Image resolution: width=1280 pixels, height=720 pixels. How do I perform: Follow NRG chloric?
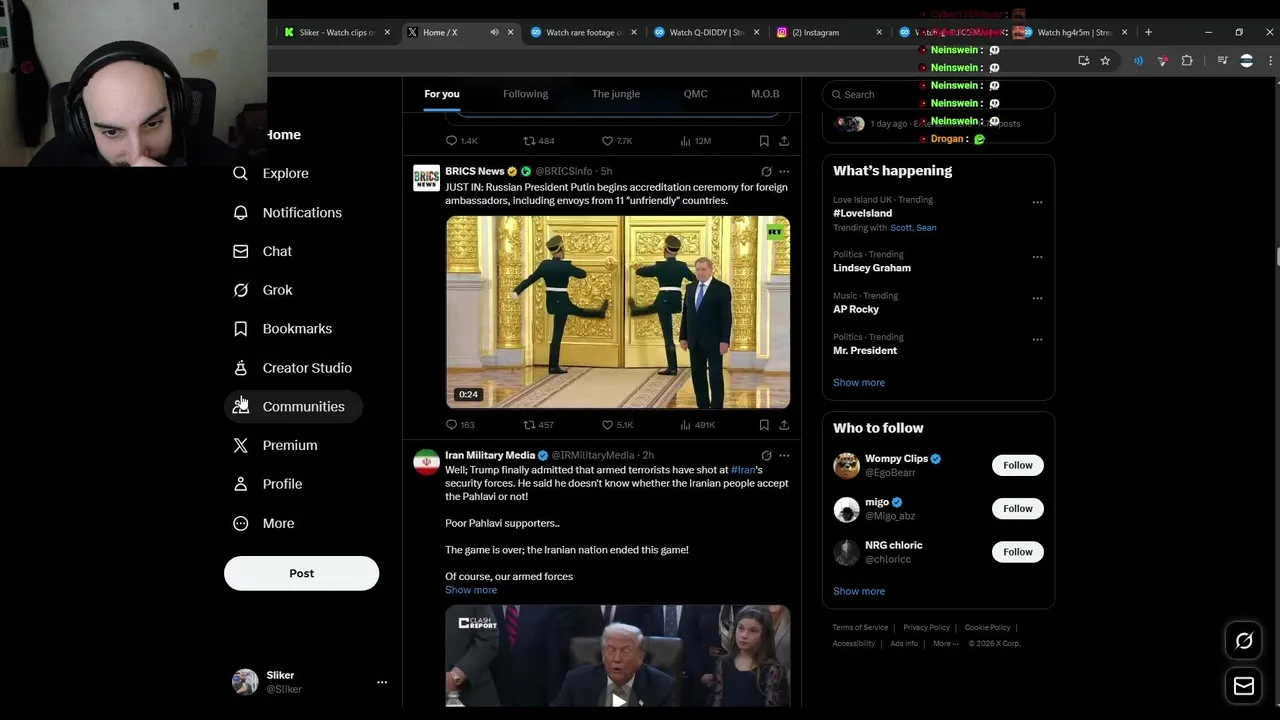point(1018,552)
